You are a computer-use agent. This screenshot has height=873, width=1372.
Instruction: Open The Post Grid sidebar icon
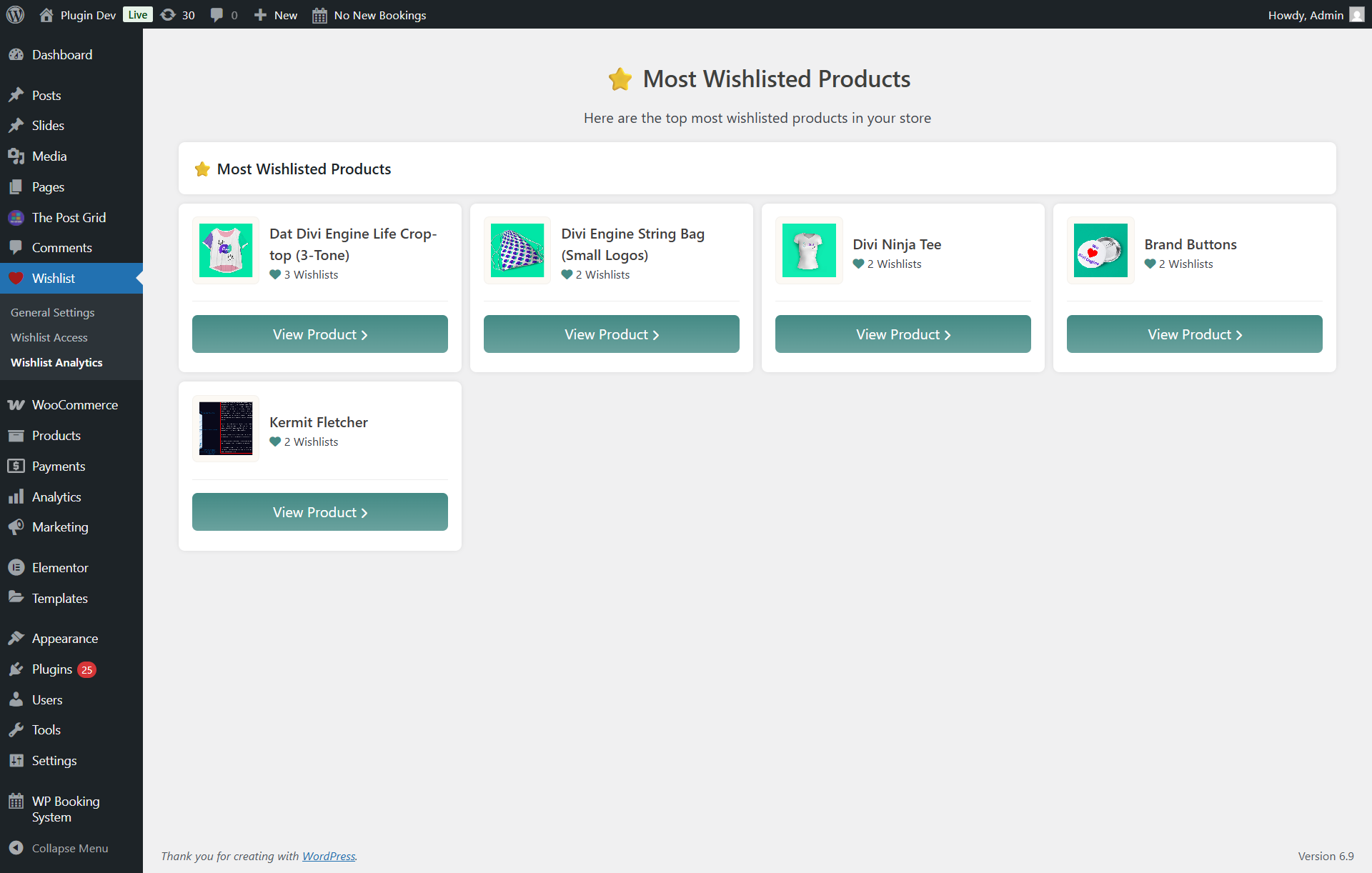[x=16, y=218]
